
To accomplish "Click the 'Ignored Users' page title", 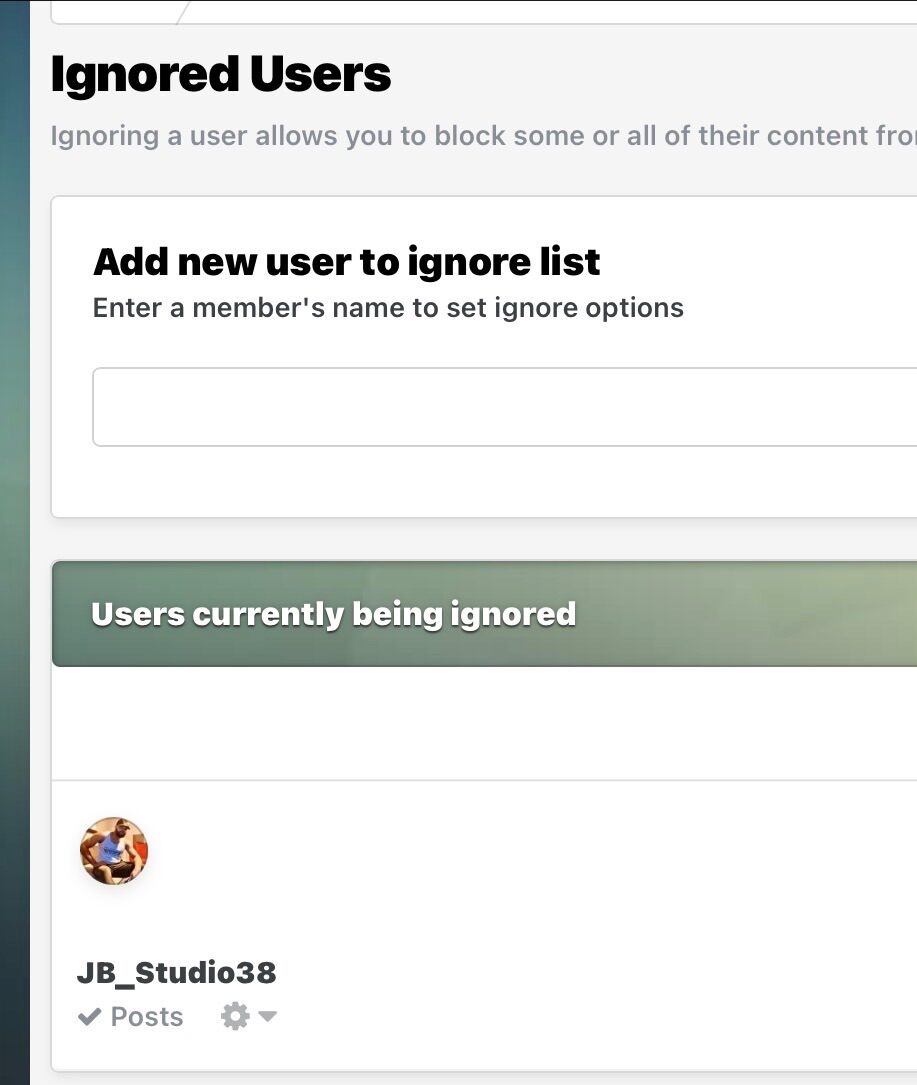I will pos(221,75).
